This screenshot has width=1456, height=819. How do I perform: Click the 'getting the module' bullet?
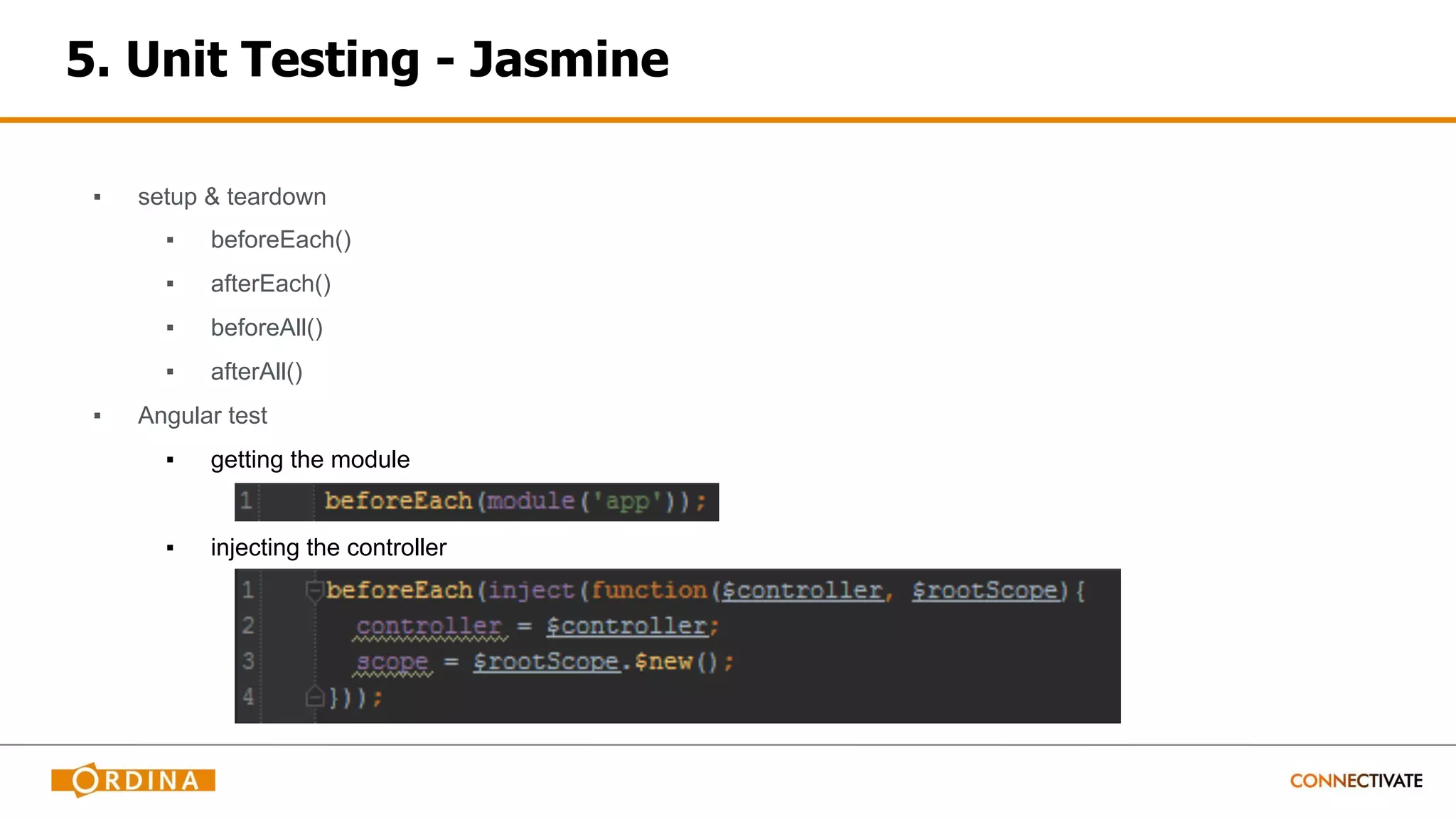[310, 460]
